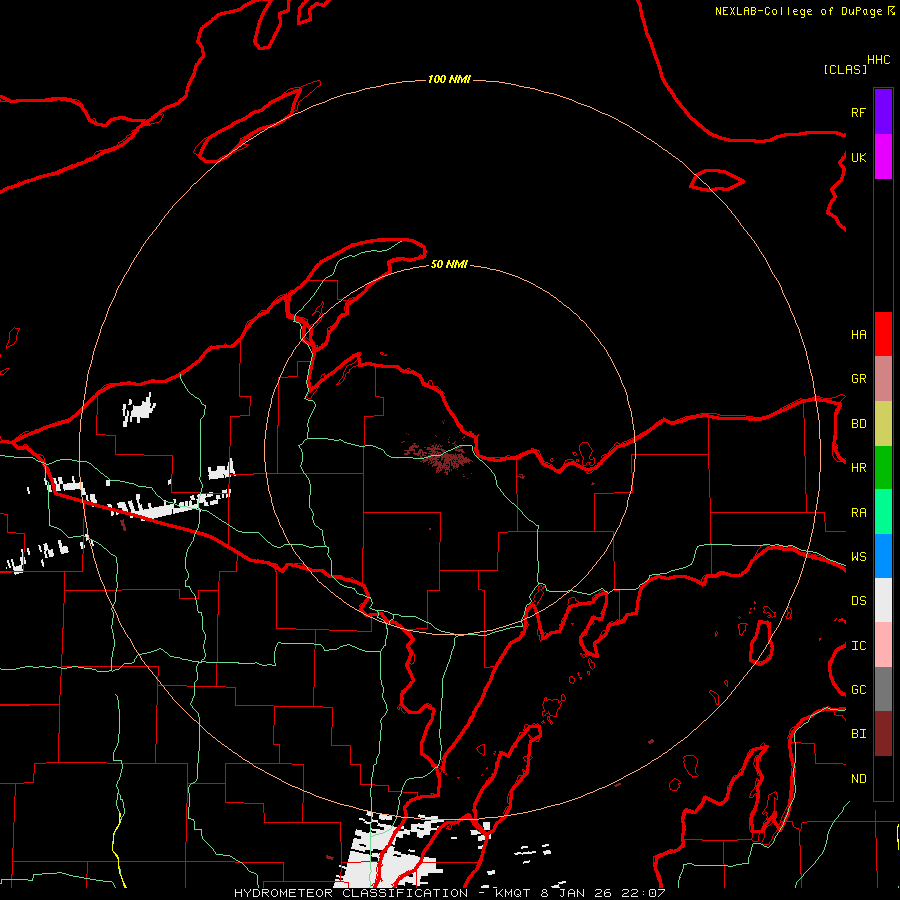Image resolution: width=900 pixels, height=900 pixels.
Task: Click the 100 NMI range ring label
Action: (x=449, y=79)
